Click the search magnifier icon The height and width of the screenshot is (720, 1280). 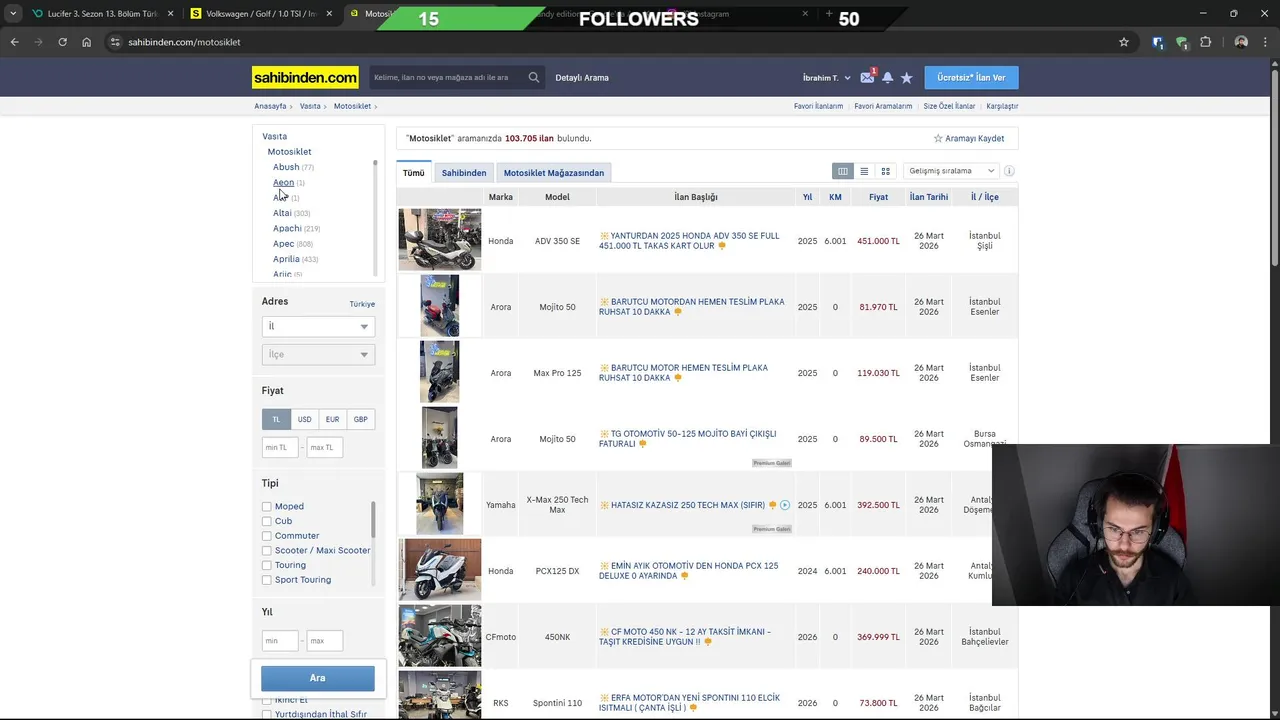coord(534,77)
